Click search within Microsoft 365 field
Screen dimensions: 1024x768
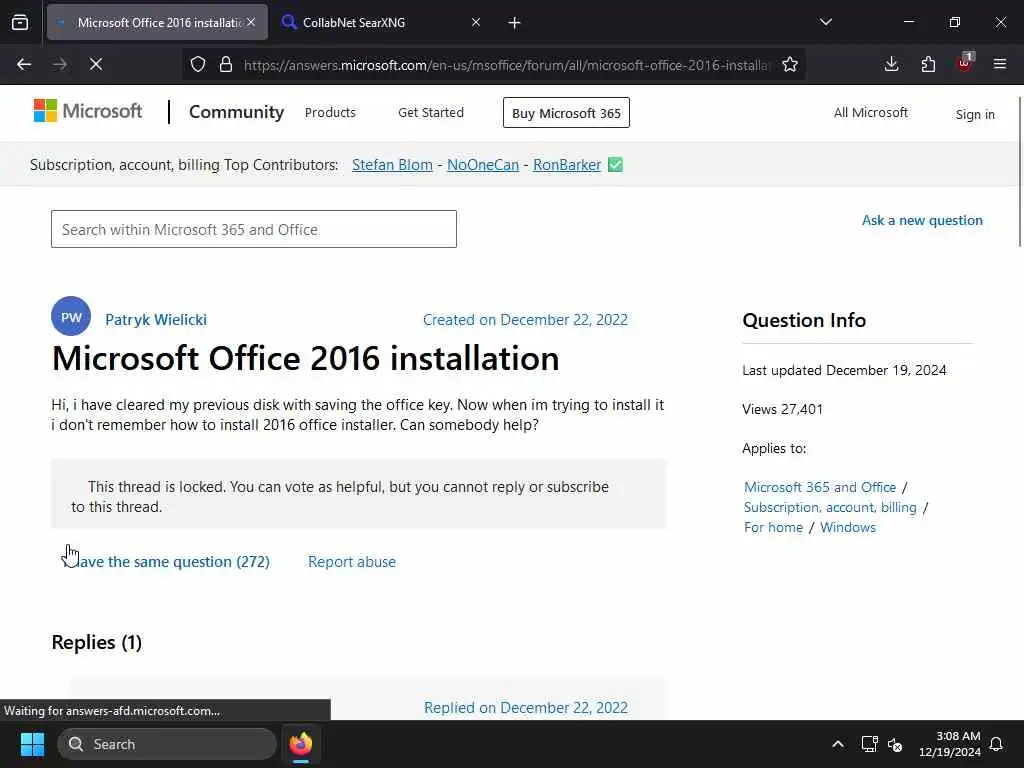254,229
